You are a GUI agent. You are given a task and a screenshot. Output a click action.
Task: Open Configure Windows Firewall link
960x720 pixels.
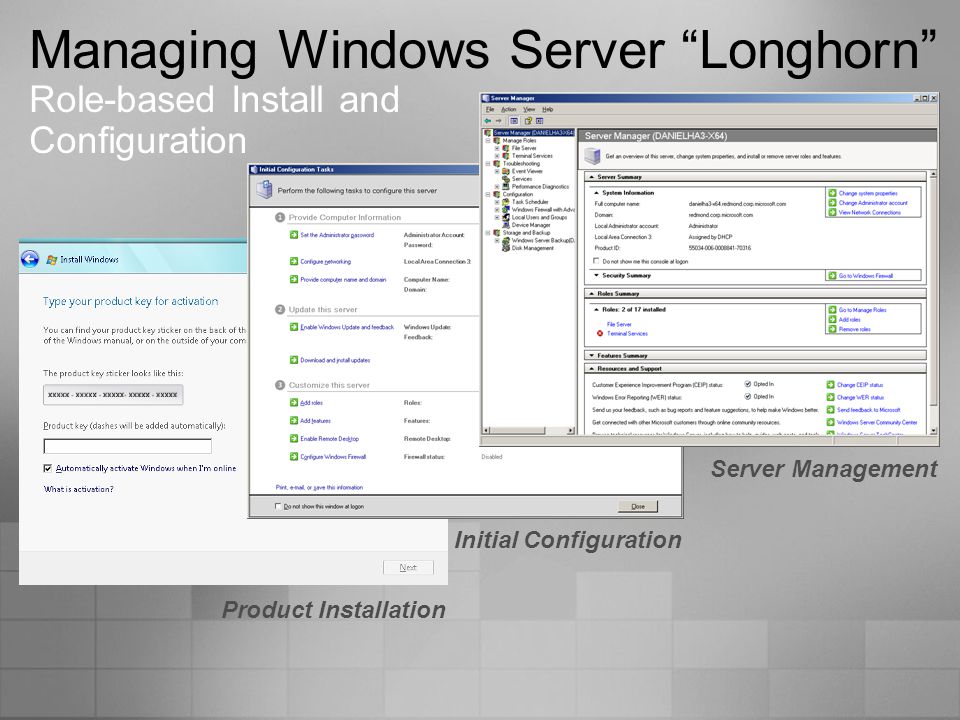333,457
